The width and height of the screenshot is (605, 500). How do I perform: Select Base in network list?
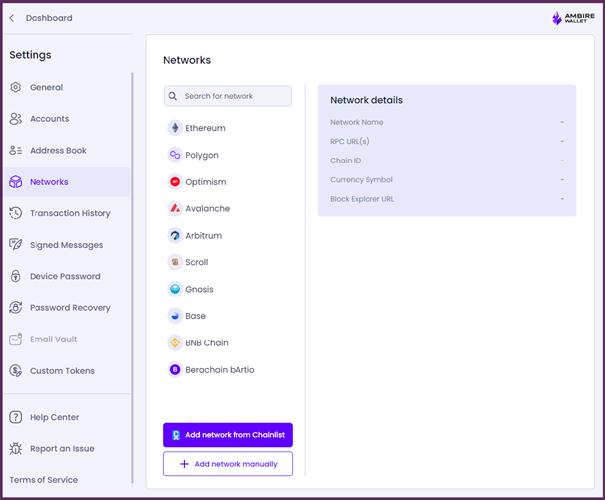[x=228, y=316]
